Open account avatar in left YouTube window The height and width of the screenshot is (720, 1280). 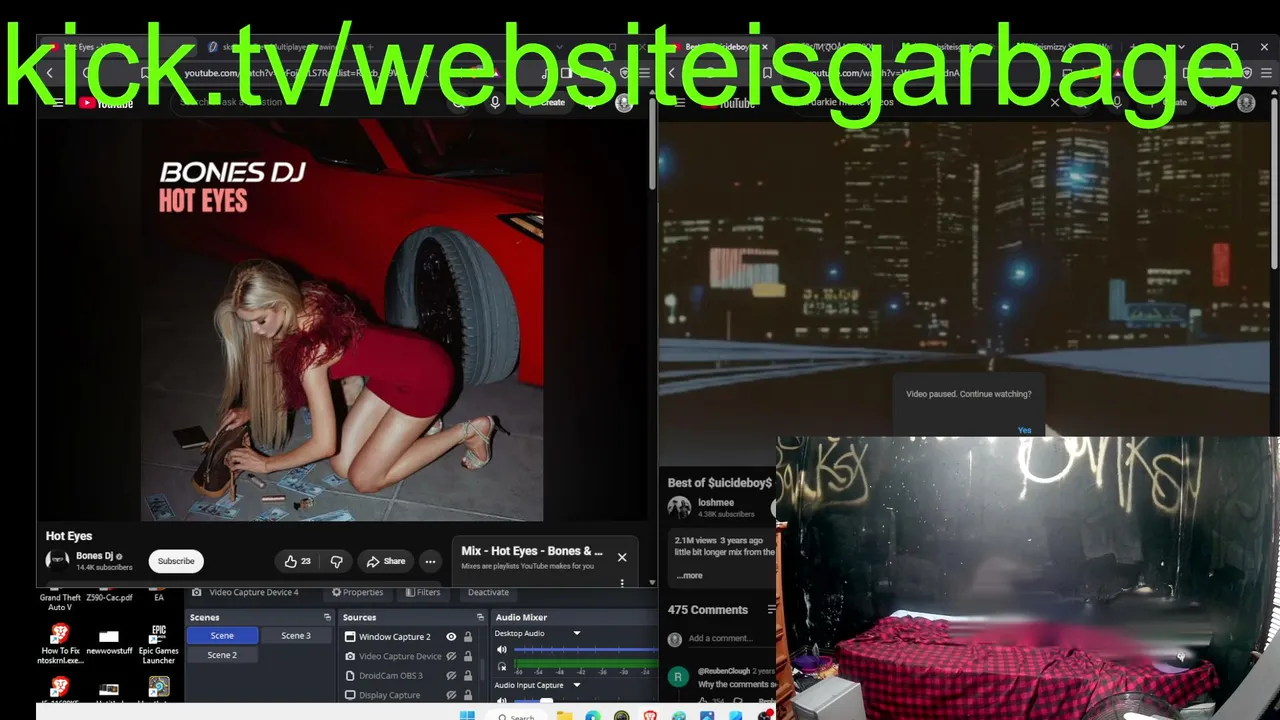[x=624, y=103]
